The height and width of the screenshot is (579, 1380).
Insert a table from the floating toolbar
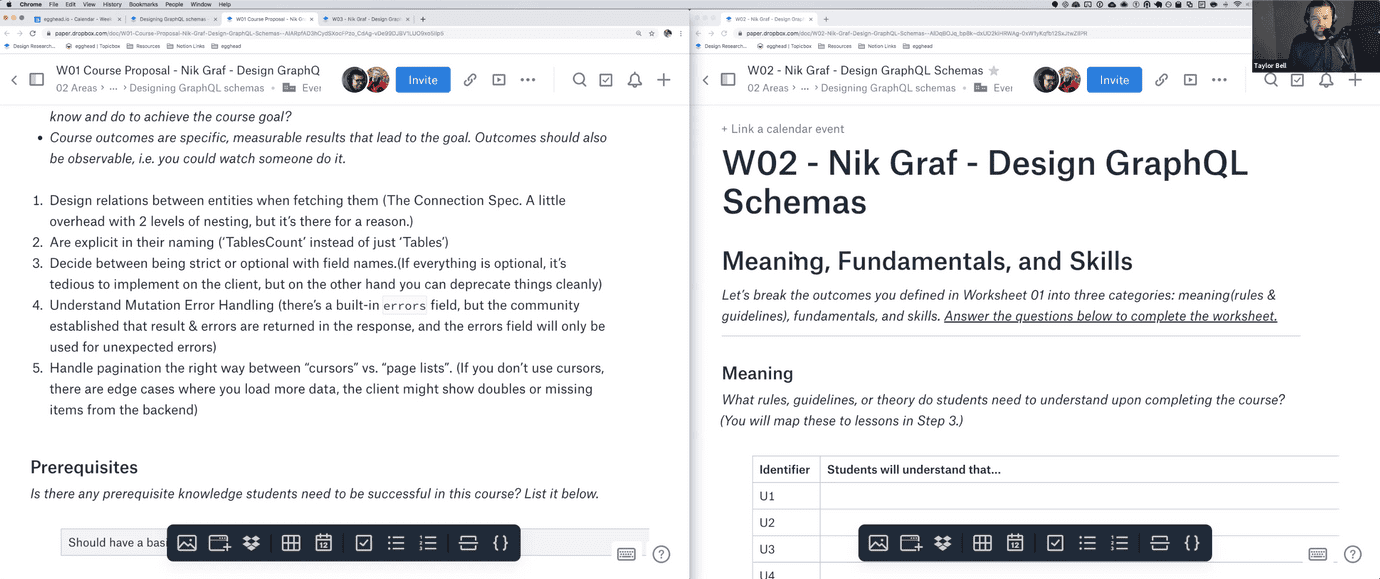click(291, 542)
